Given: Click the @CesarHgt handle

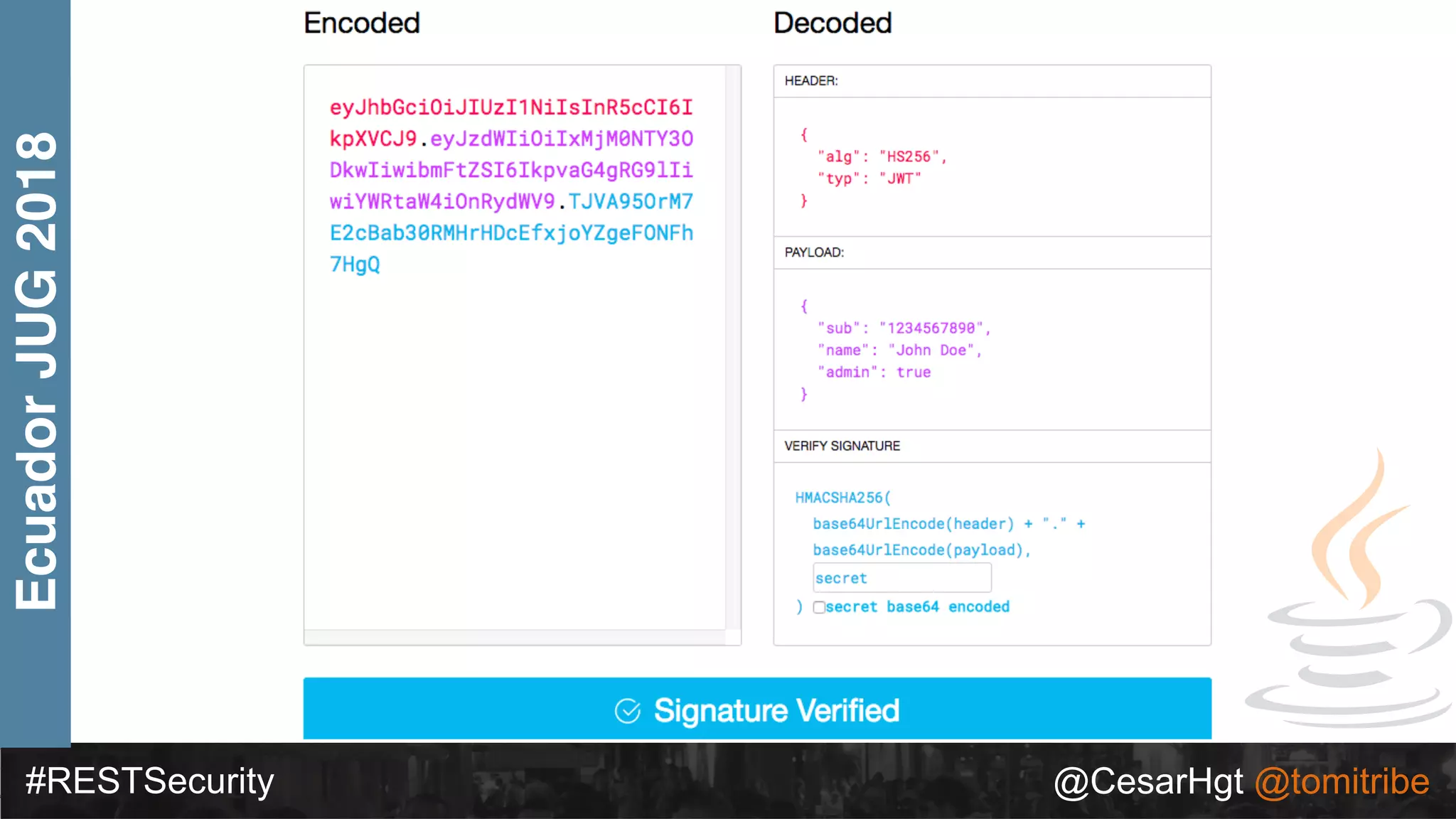Looking at the screenshot, I should click(x=1148, y=781).
